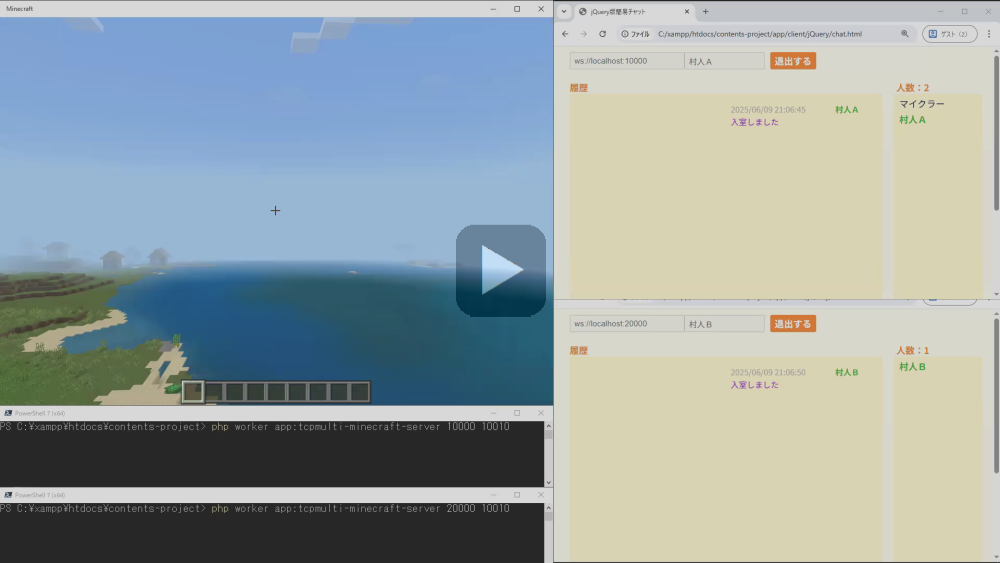Screen dimensions: 1000x563
Task: Select マイクラー in the member list
Action: pyautogui.click(x=922, y=104)
